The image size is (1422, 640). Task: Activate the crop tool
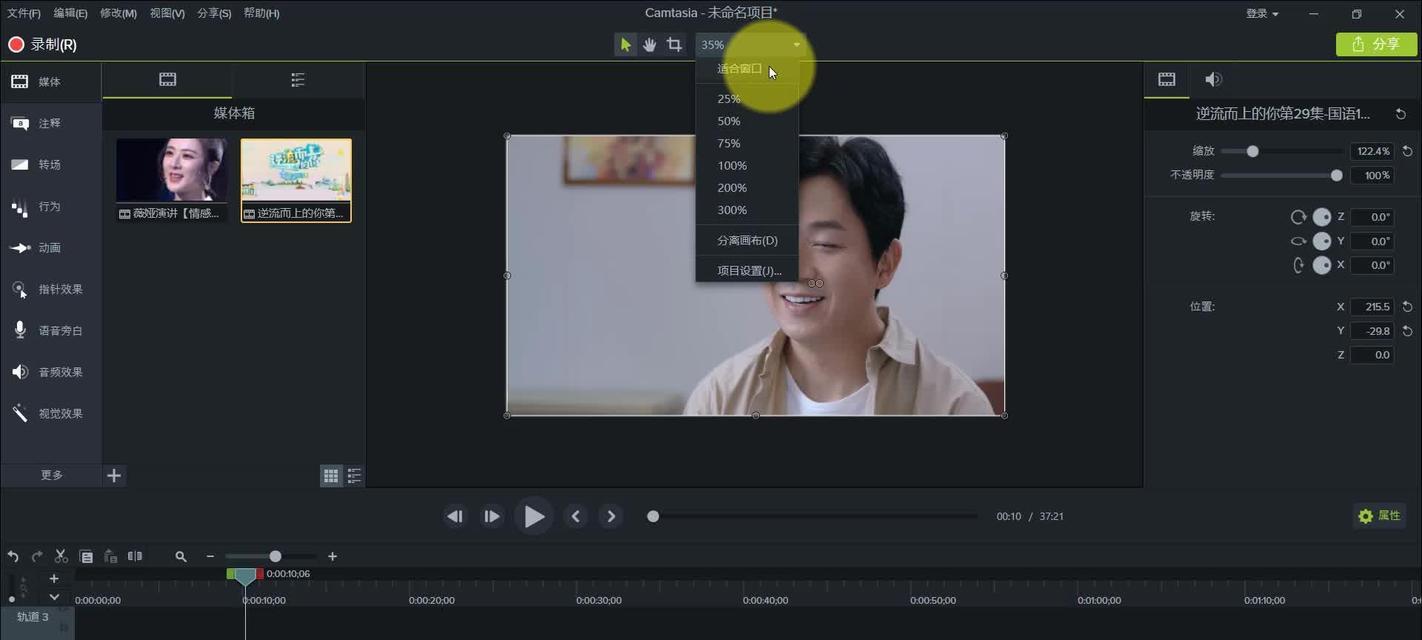[674, 44]
